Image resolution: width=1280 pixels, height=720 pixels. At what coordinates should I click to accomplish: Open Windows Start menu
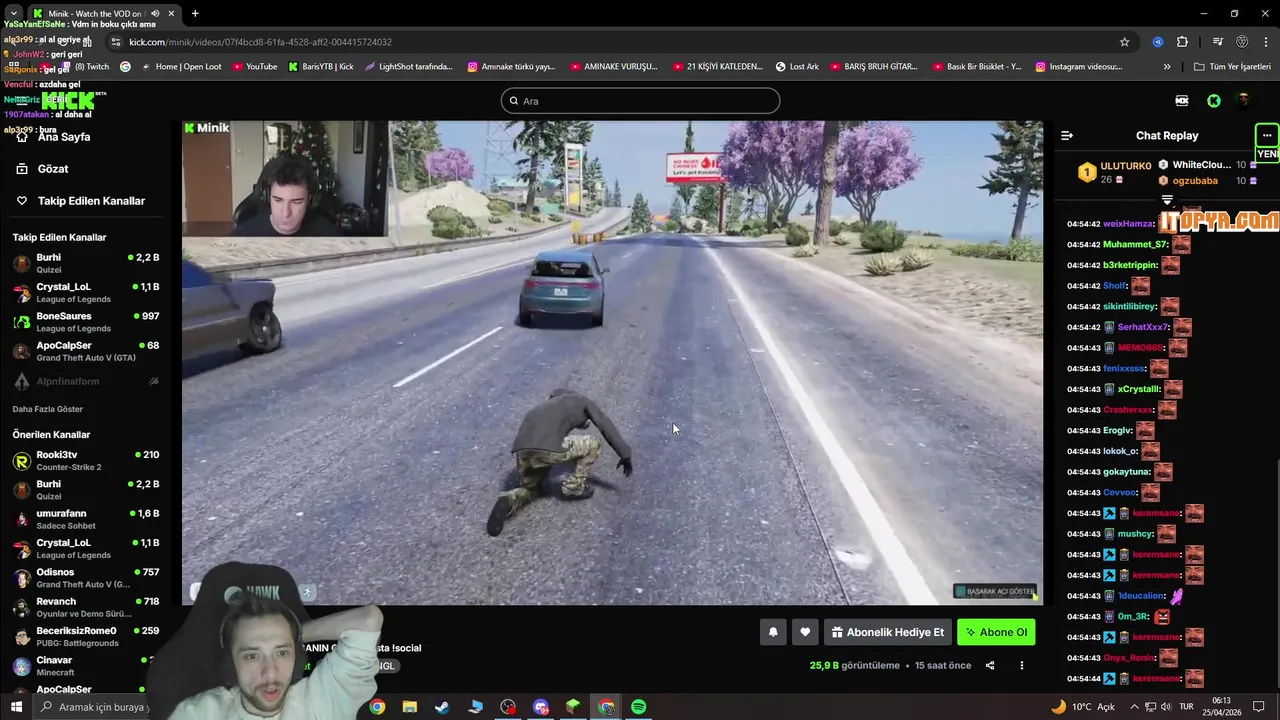[x=16, y=707]
